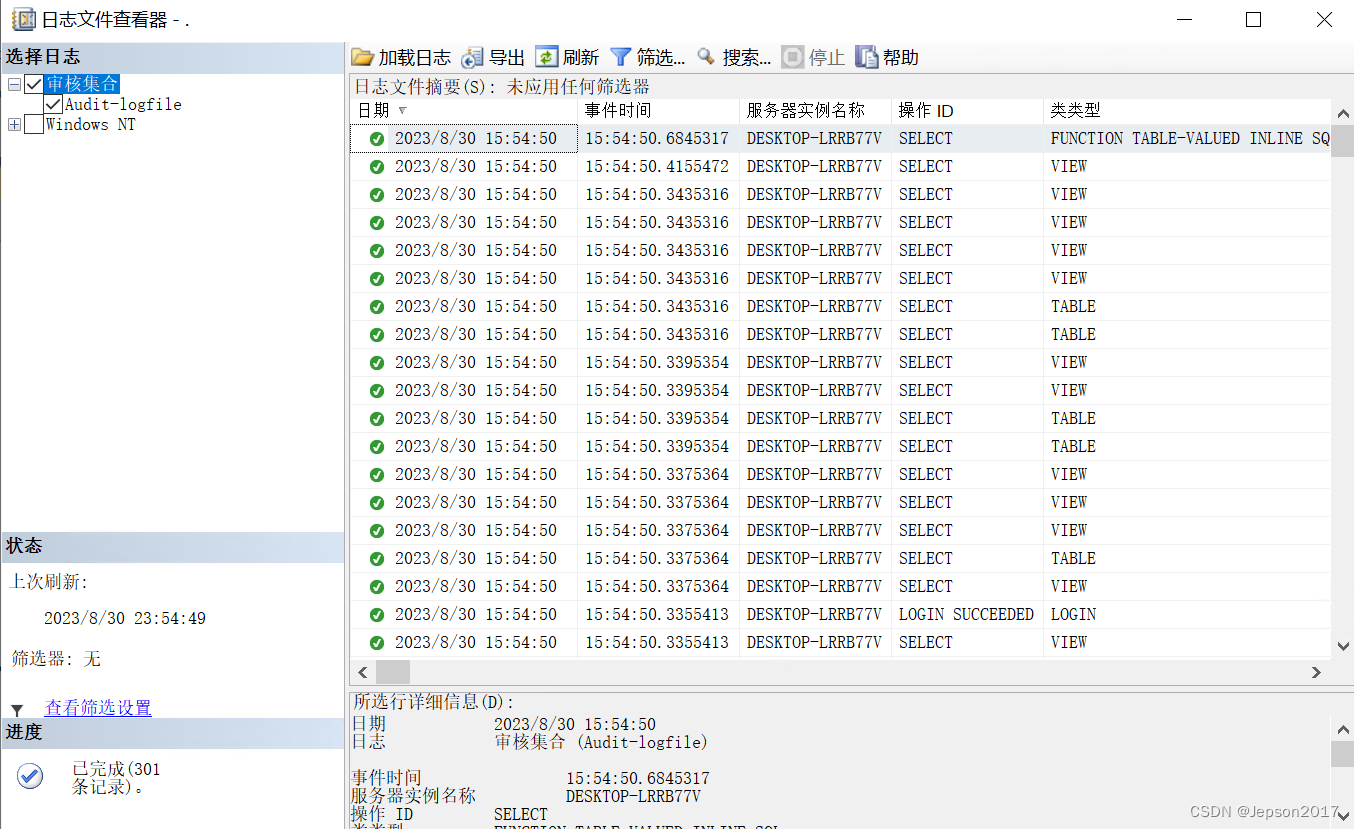Click the filter funnel icon beside 查看筛选设置

point(17,710)
